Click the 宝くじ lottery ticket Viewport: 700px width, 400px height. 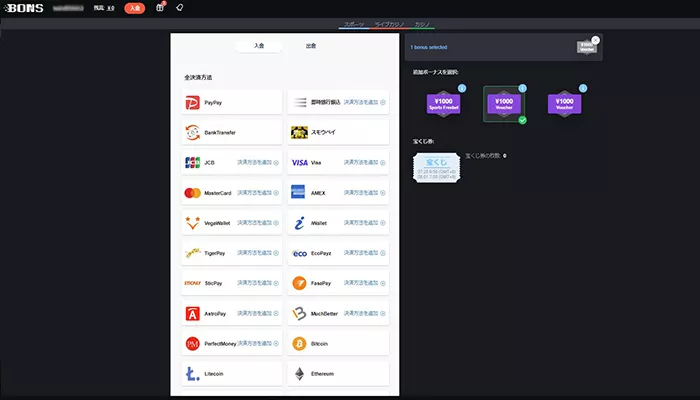437,168
